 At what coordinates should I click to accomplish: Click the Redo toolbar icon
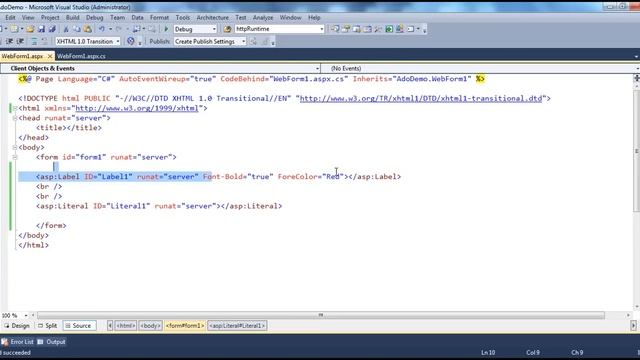(119, 29)
